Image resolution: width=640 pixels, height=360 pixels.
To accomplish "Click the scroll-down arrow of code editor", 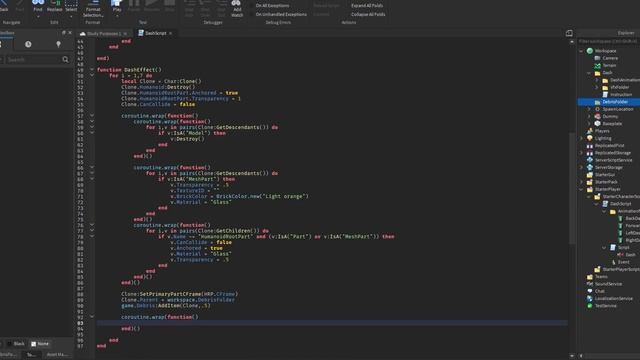I will 571,356.
